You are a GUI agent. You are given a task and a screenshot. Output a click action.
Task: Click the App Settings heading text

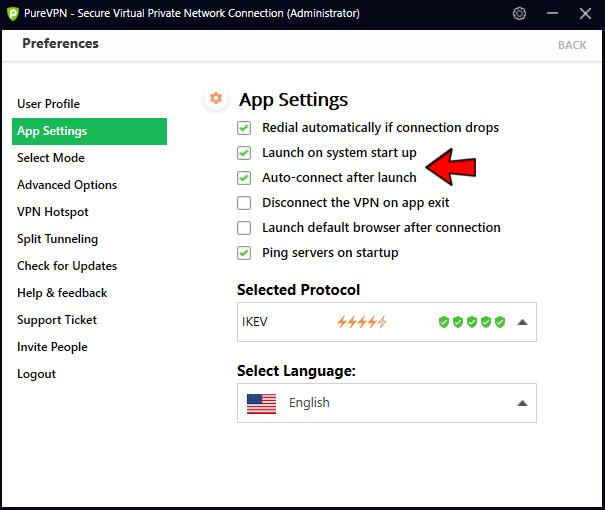click(293, 100)
